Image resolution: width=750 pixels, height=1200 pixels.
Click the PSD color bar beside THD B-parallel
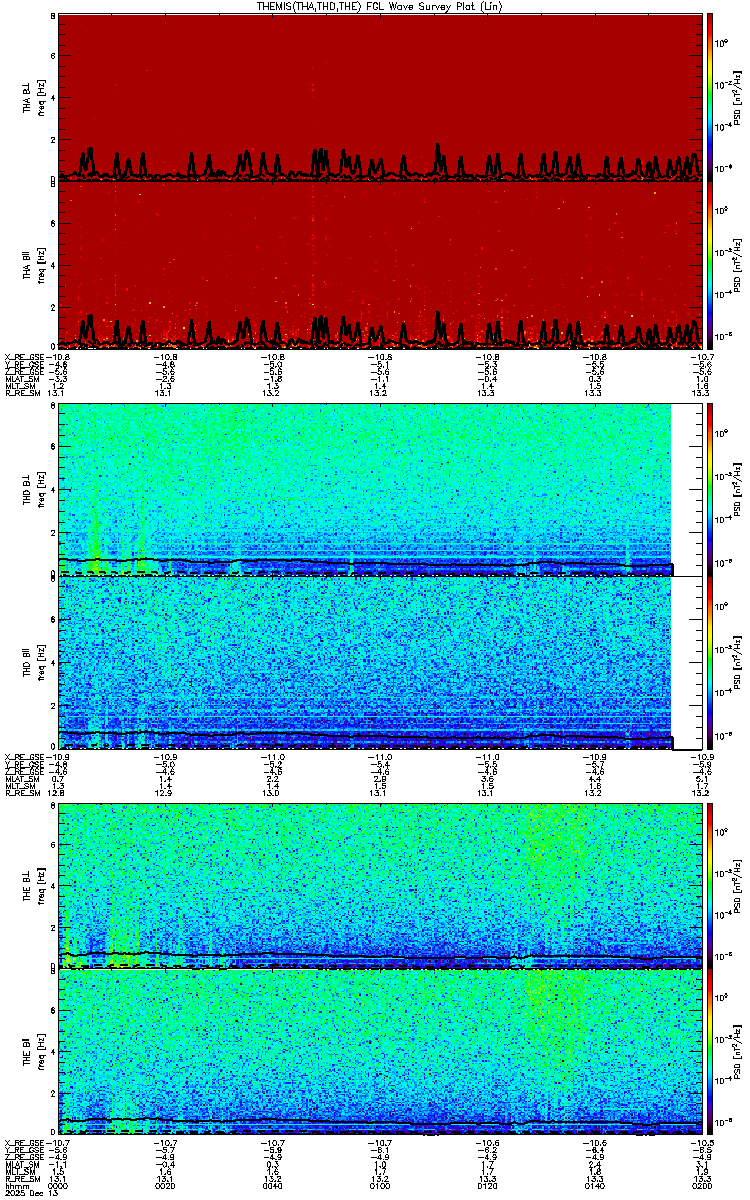point(711,661)
